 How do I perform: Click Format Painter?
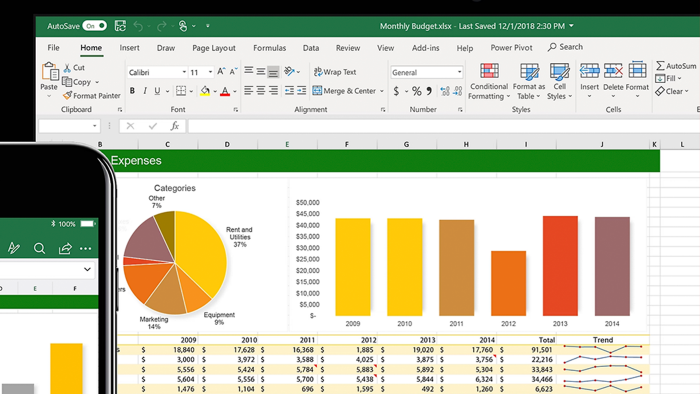point(92,95)
